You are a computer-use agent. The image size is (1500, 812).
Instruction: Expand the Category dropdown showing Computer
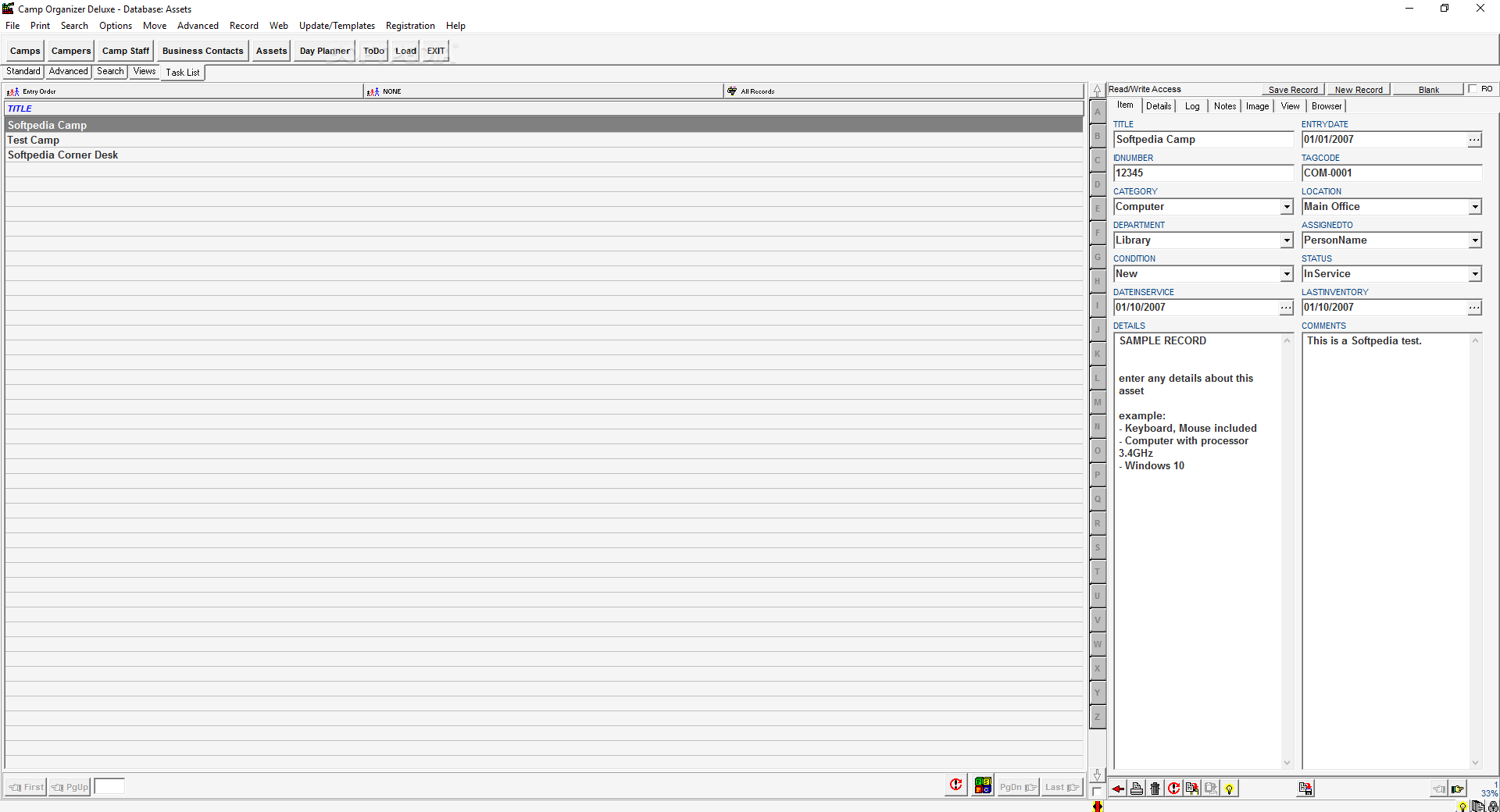(x=1287, y=207)
